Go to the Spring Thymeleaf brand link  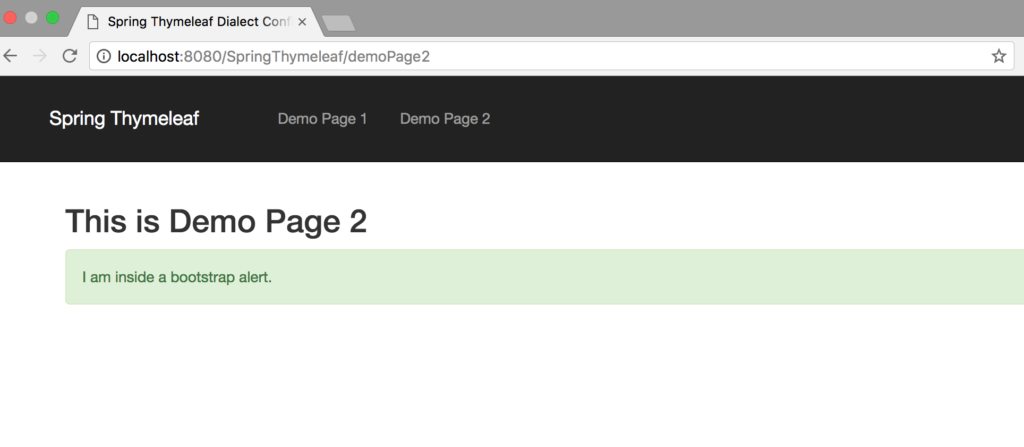click(x=124, y=119)
